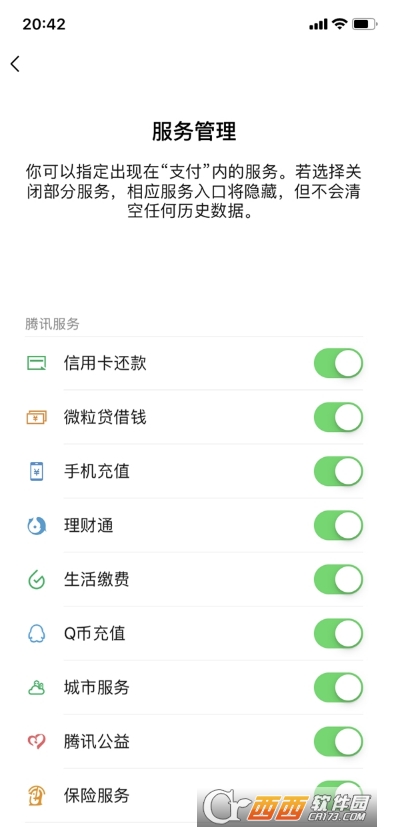Tap the 理财通 blue circular icon
Viewport: 397px width, 837px height.
point(36,526)
